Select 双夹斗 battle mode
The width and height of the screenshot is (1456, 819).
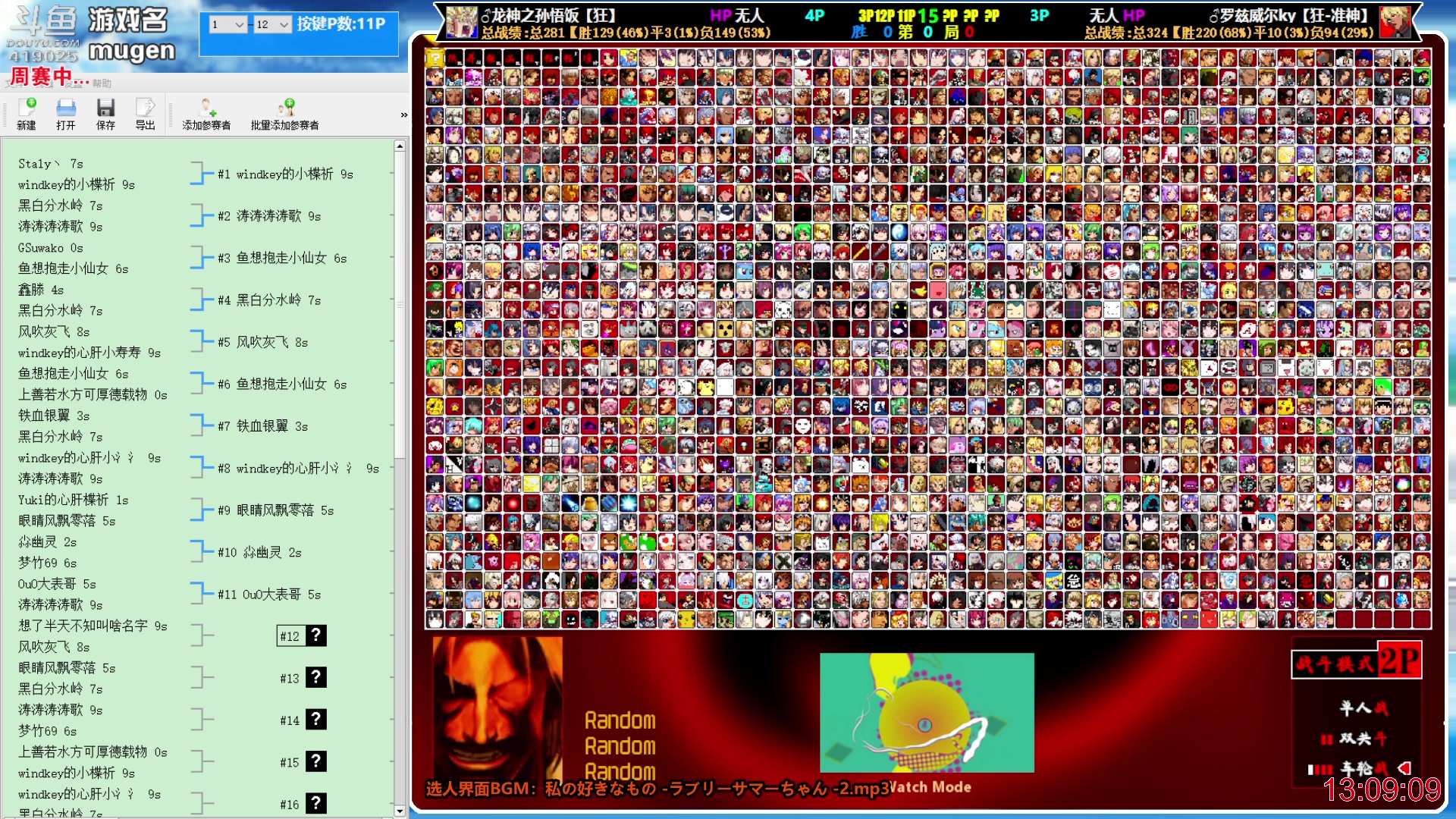pos(1363,739)
